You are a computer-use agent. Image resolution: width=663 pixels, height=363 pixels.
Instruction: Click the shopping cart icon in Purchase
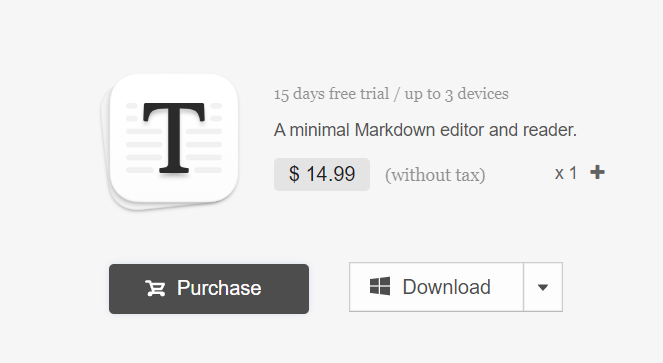[x=155, y=289]
